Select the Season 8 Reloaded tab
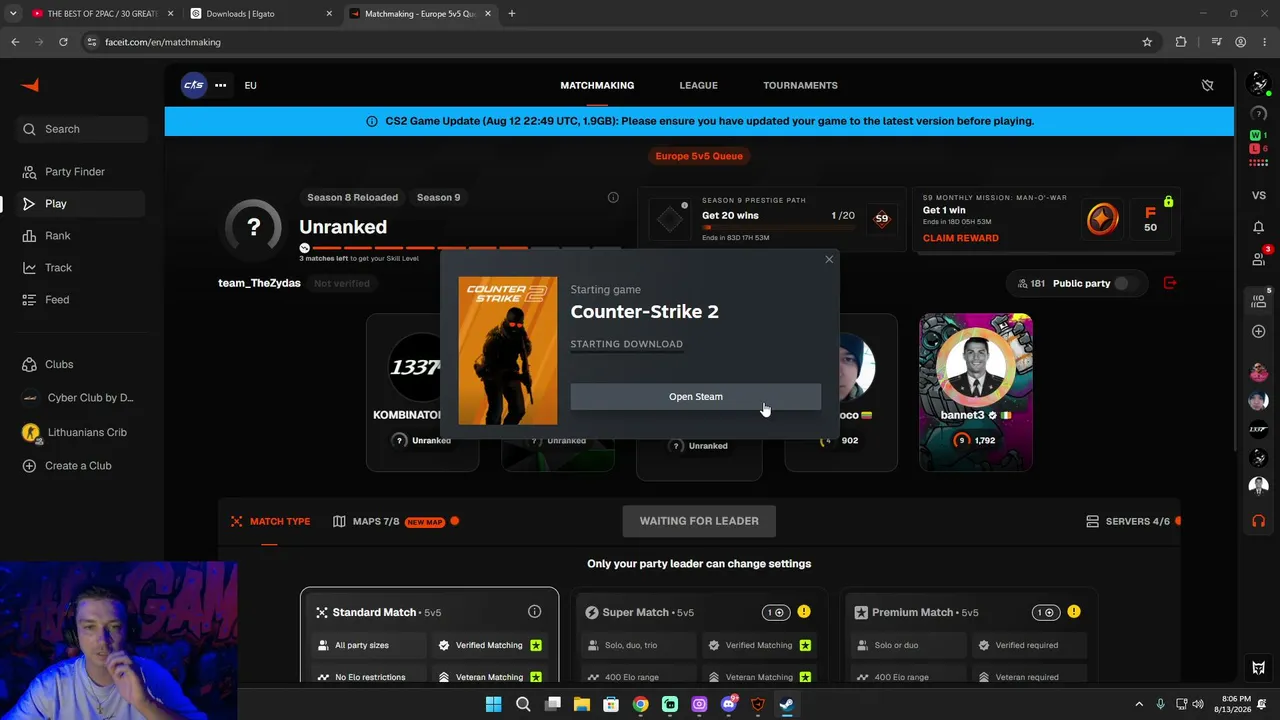The image size is (1280, 720). [x=352, y=197]
